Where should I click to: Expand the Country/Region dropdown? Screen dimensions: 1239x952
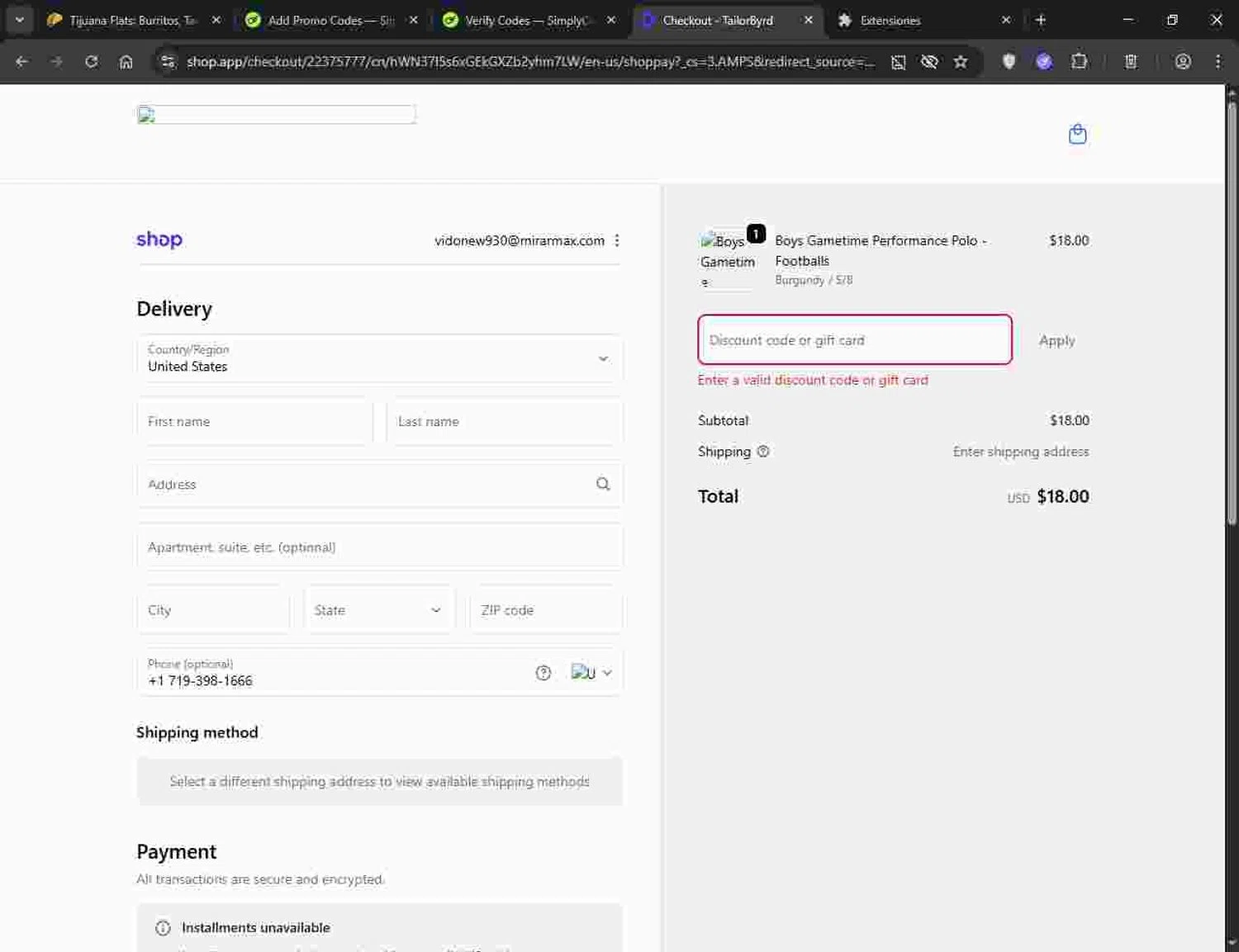pos(380,358)
